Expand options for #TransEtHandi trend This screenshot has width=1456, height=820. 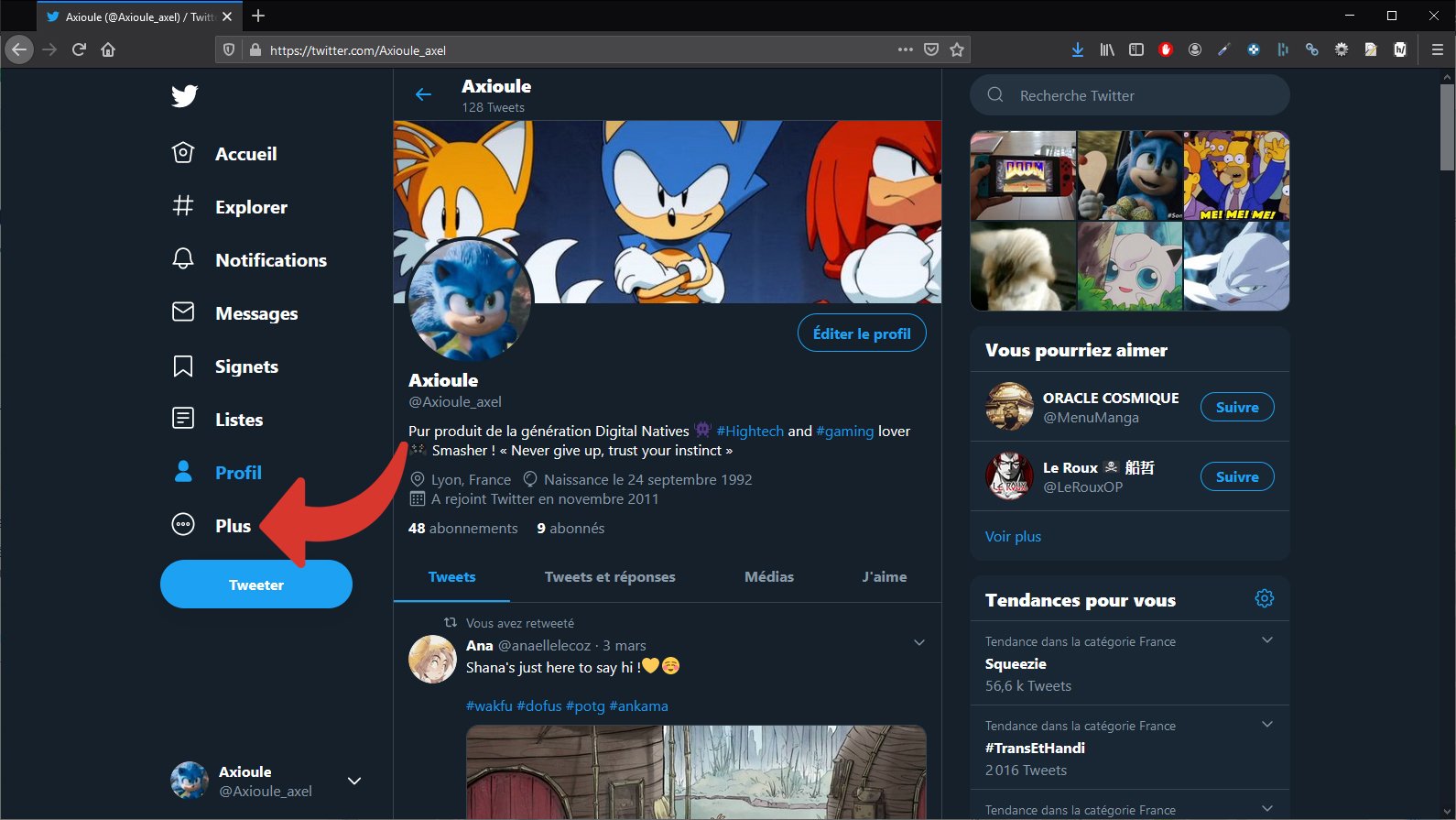click(1267, 724)
